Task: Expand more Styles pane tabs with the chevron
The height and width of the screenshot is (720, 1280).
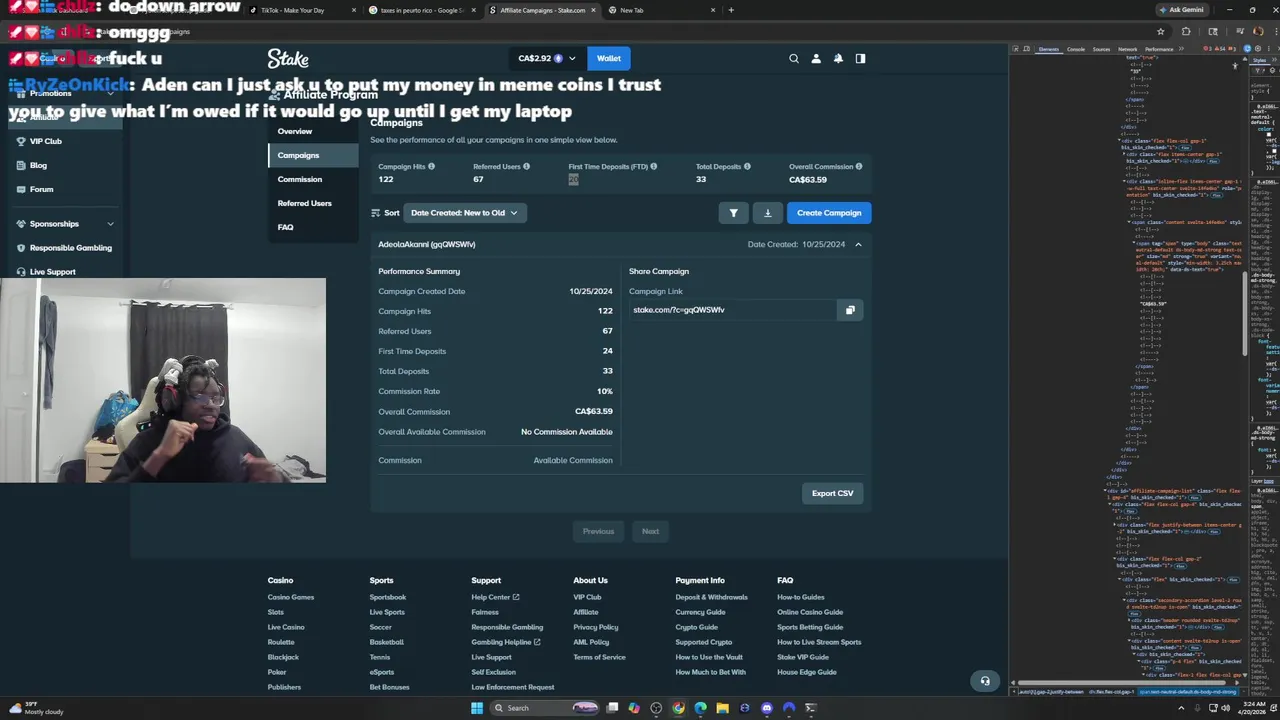Action: [1274, 62]
